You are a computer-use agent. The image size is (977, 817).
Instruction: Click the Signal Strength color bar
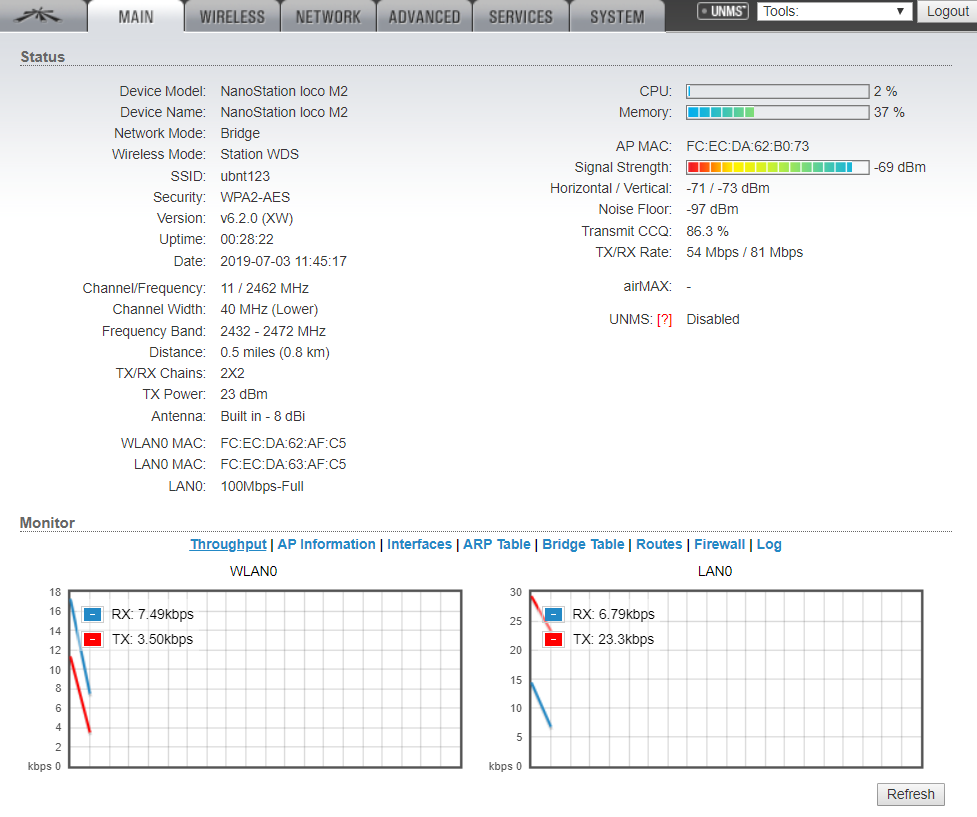(778, 167)
